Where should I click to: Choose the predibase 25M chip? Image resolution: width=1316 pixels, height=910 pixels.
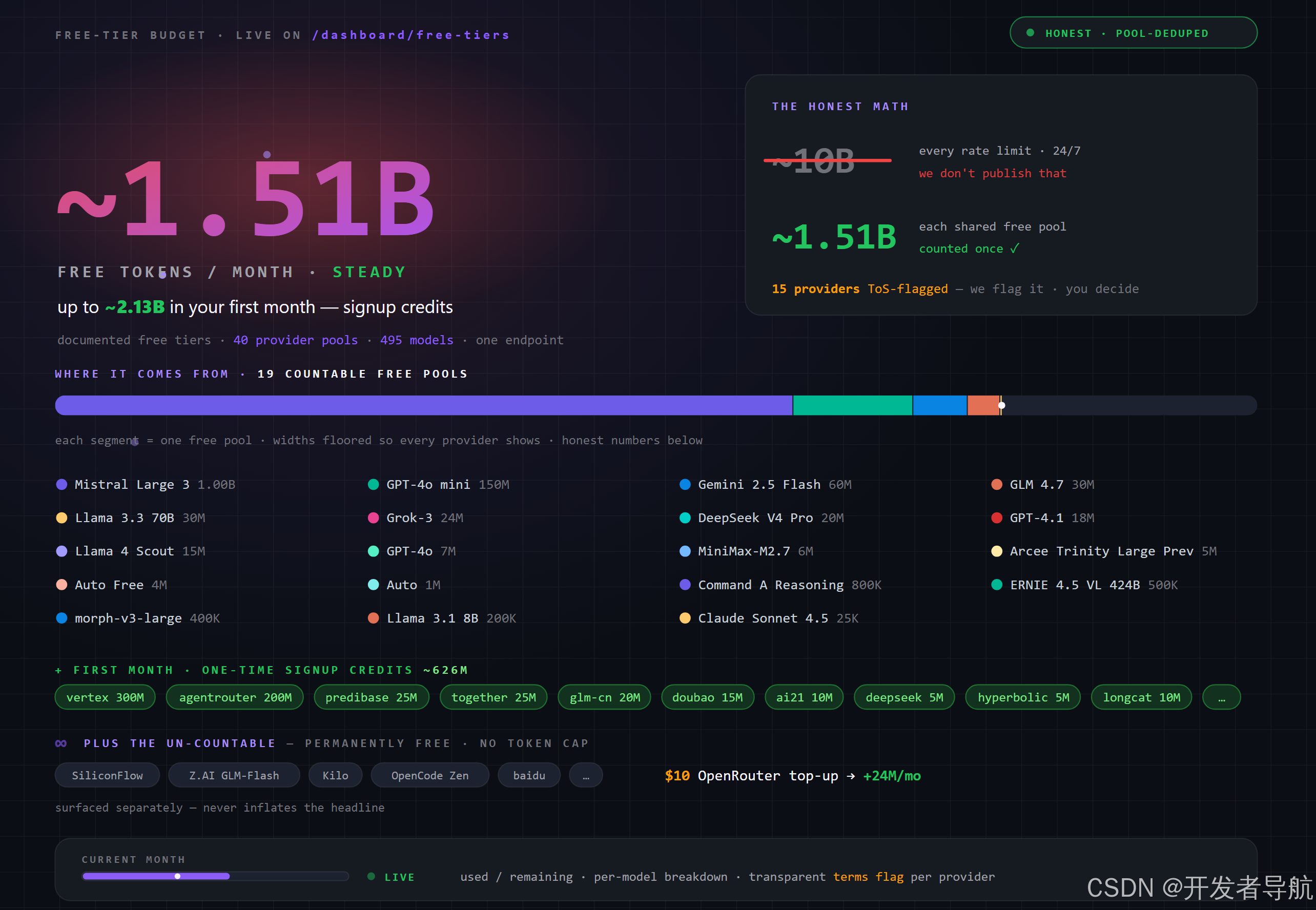click(x=371, y=697)
